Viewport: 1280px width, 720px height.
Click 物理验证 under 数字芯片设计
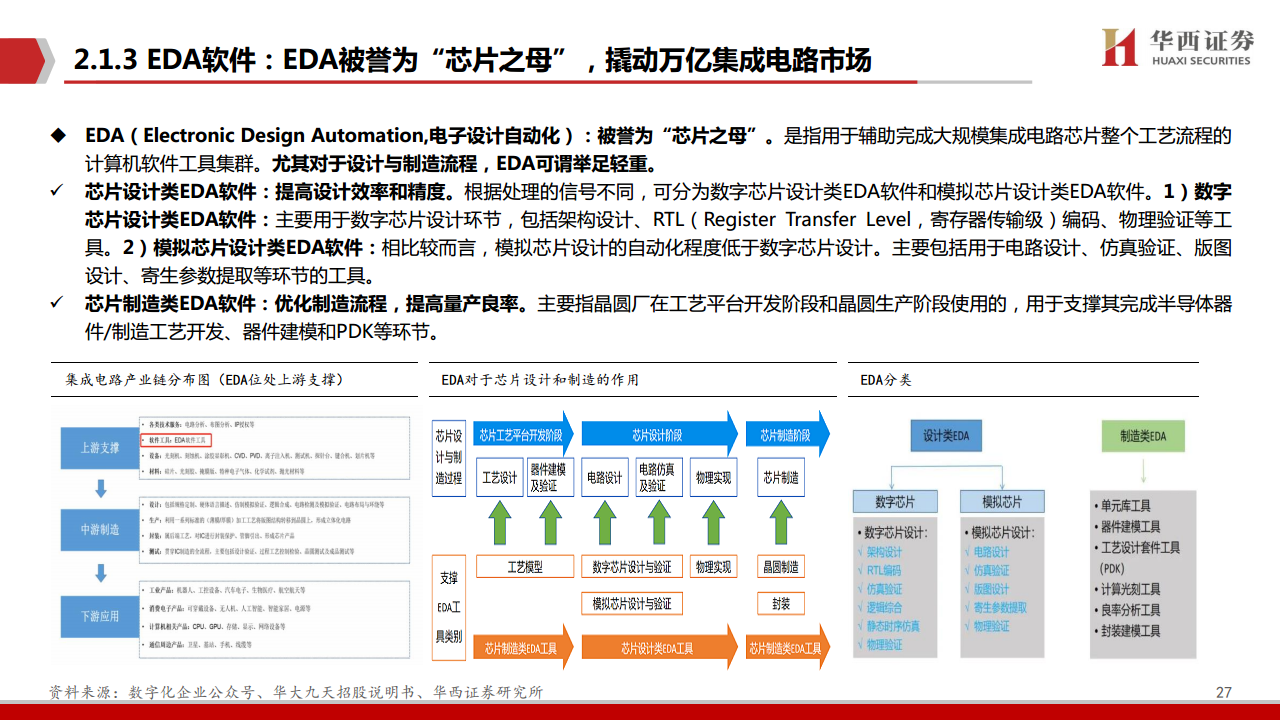(880, 645)
